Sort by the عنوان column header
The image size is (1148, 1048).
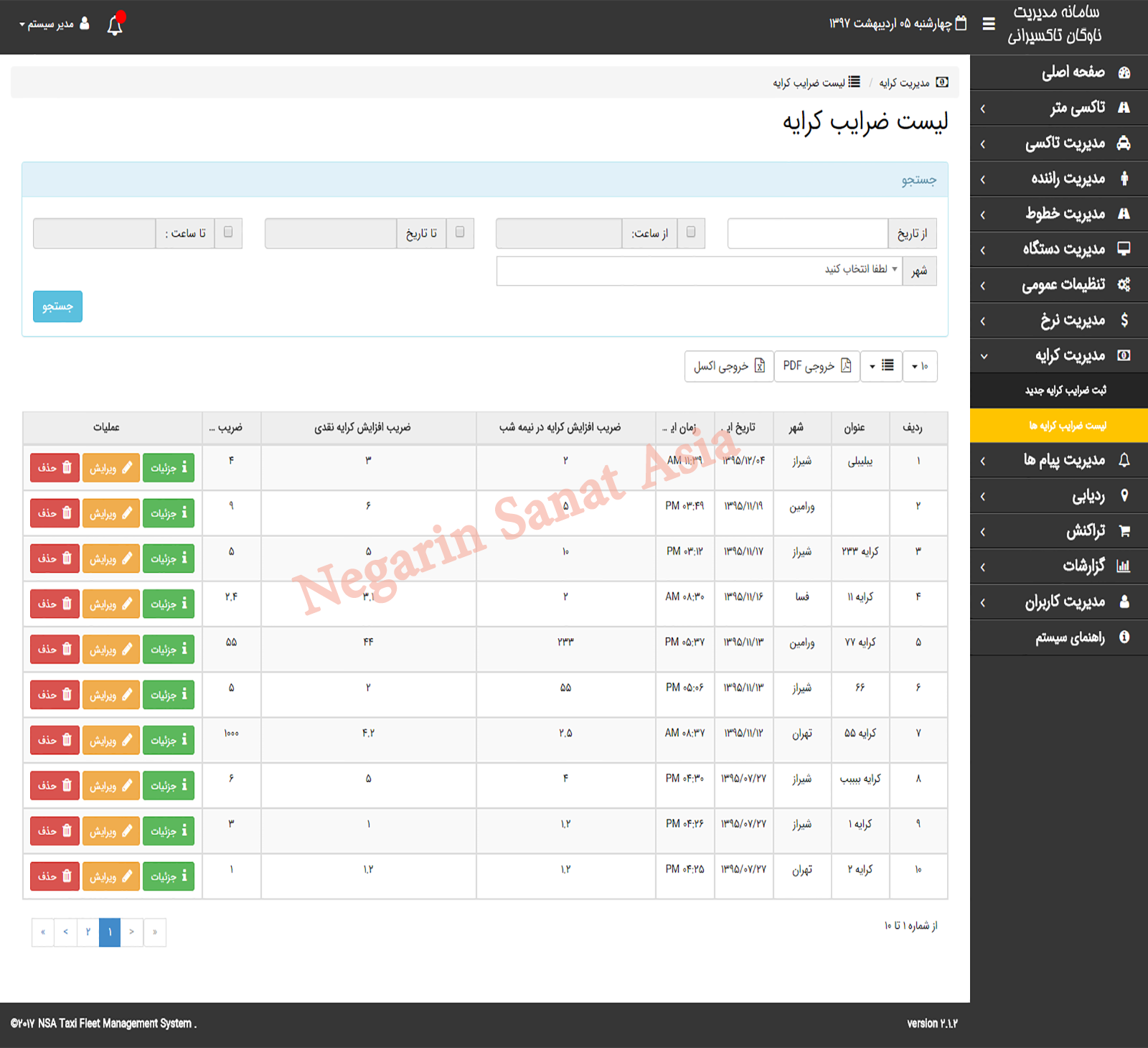click(x=860, y=428)
